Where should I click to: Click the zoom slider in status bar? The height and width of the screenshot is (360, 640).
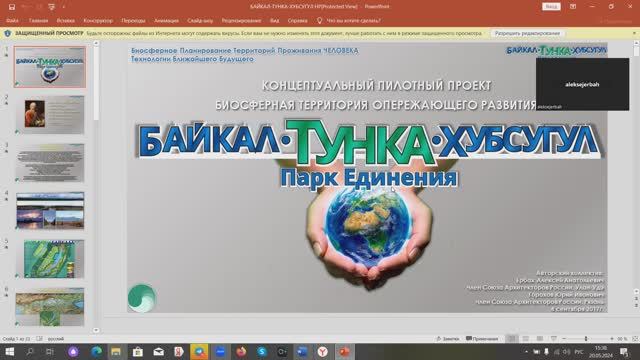(x=586, y=339)
